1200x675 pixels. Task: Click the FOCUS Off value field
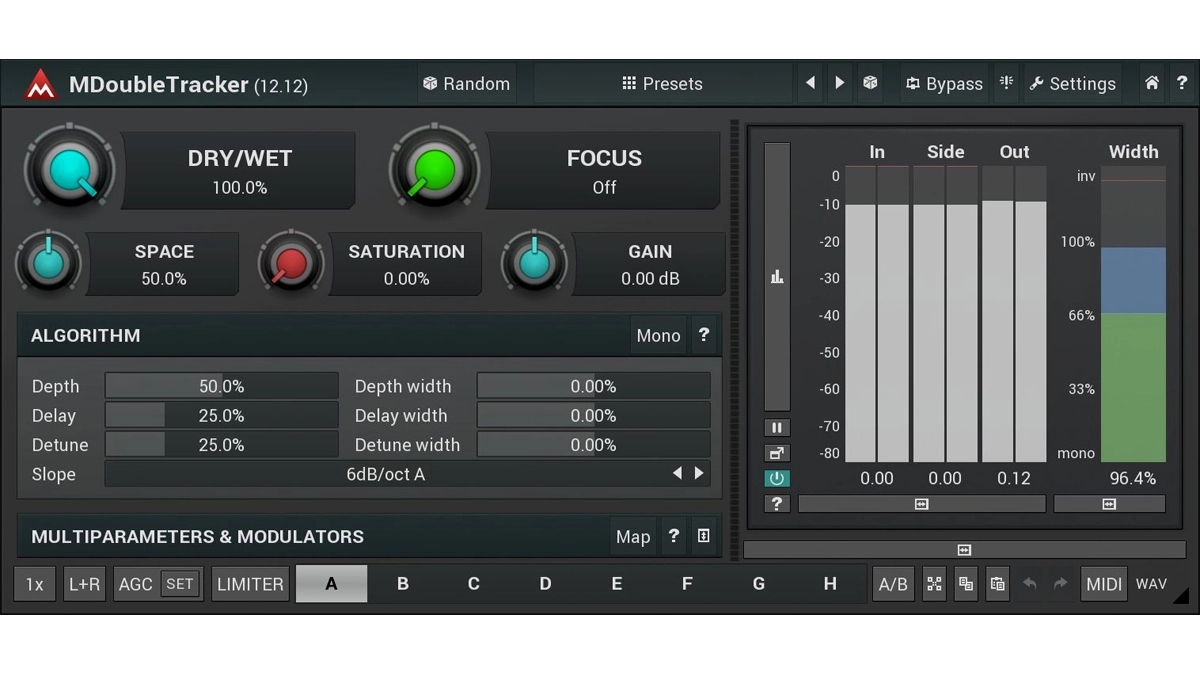click(x=604, y=171)
